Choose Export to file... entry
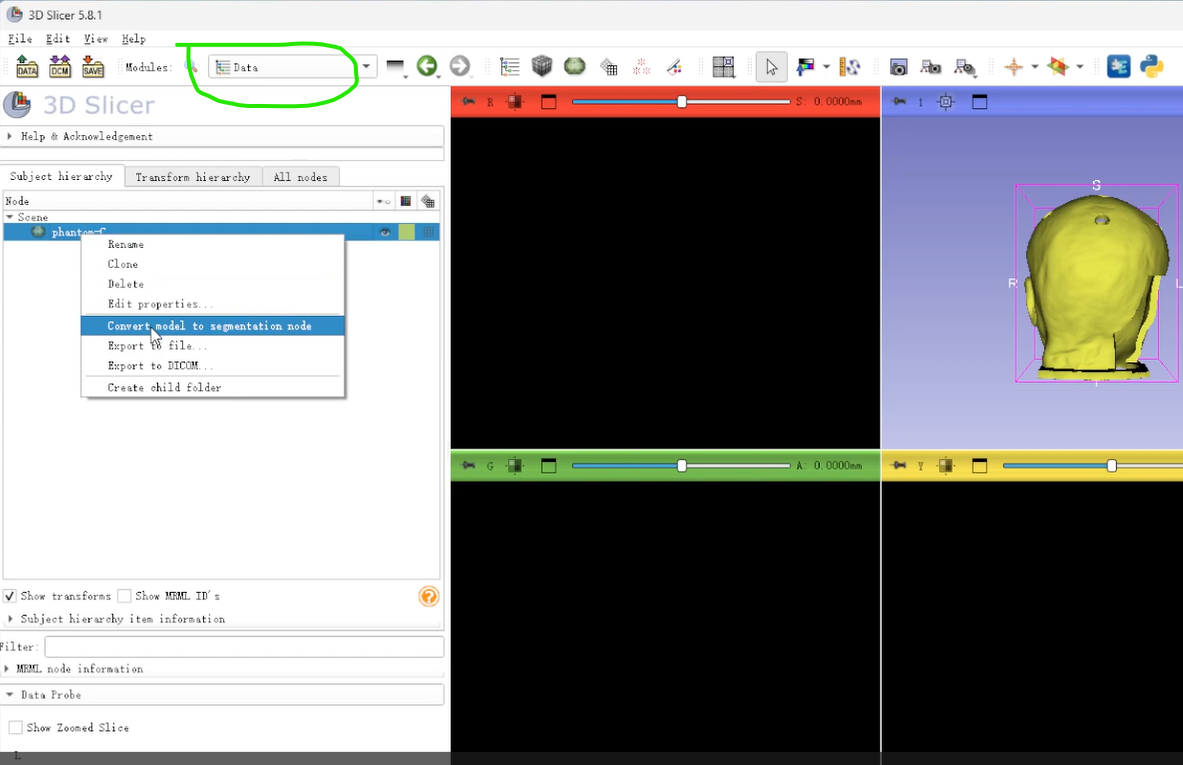 tap(213, 346)
